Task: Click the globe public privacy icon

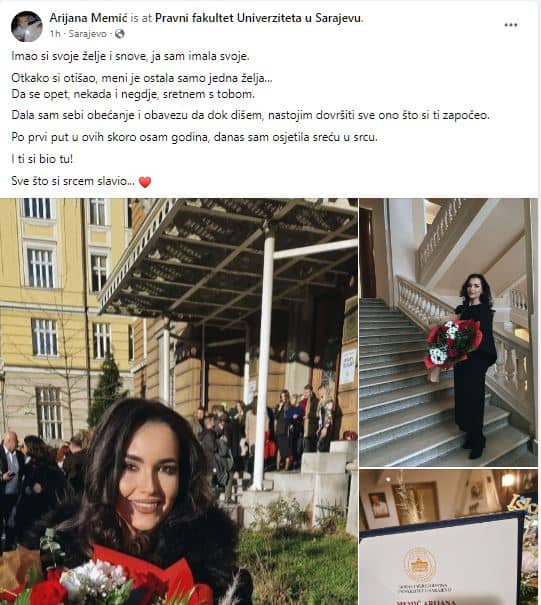Action: 120,34
